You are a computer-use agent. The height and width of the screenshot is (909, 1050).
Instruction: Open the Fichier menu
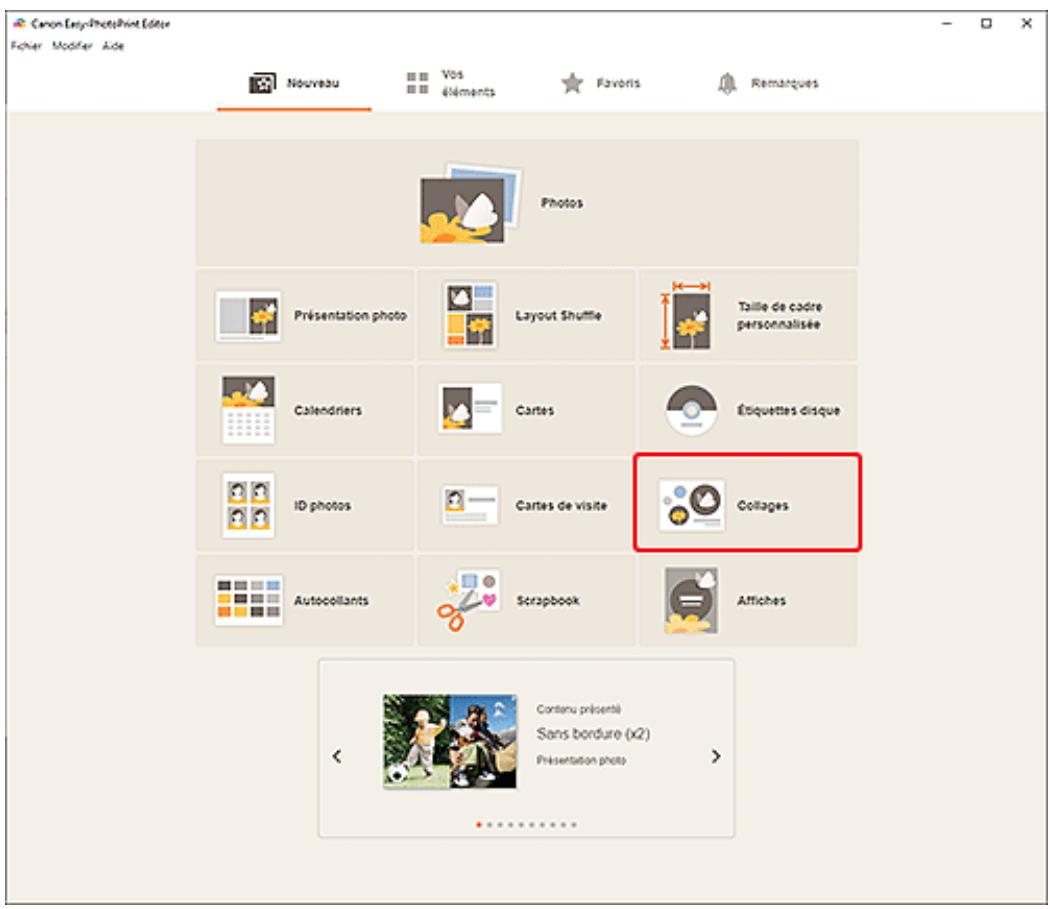(x=26, y=46)
